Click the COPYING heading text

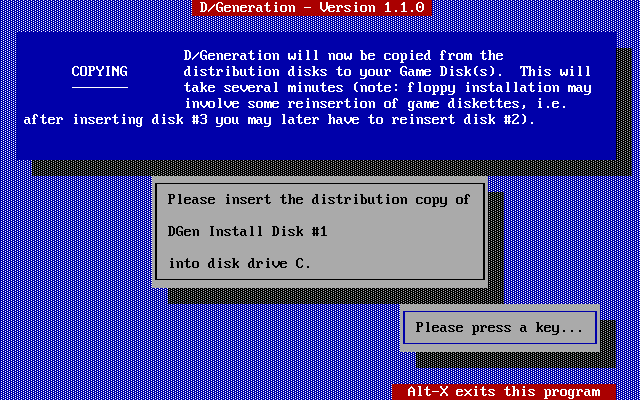pyautogui.click(x=100, y=71)
